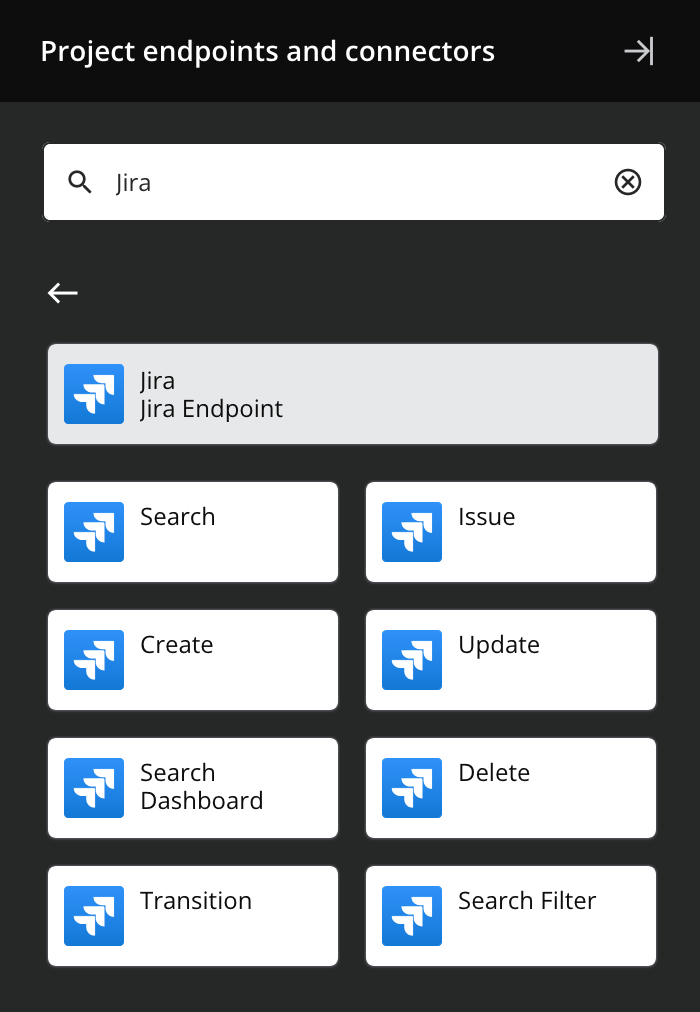This screenshot has width=700, height=1012.
Task: Click the Jira icon on the Transition card
Action: click(94, 916)
